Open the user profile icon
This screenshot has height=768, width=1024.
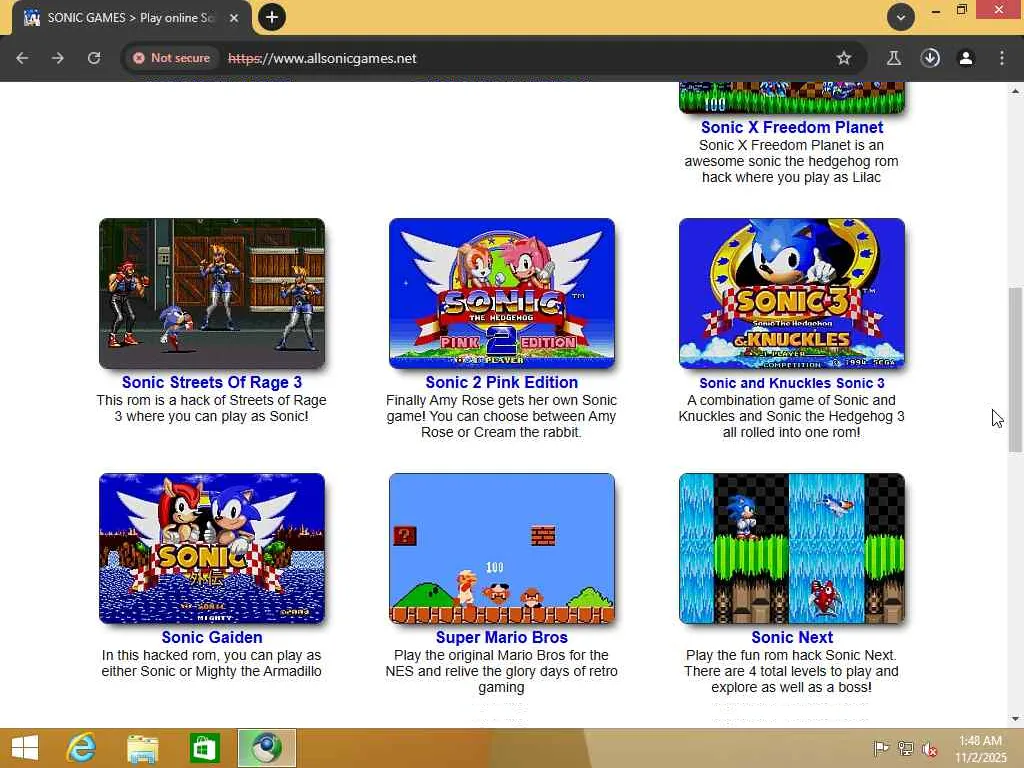coord(966,58)
